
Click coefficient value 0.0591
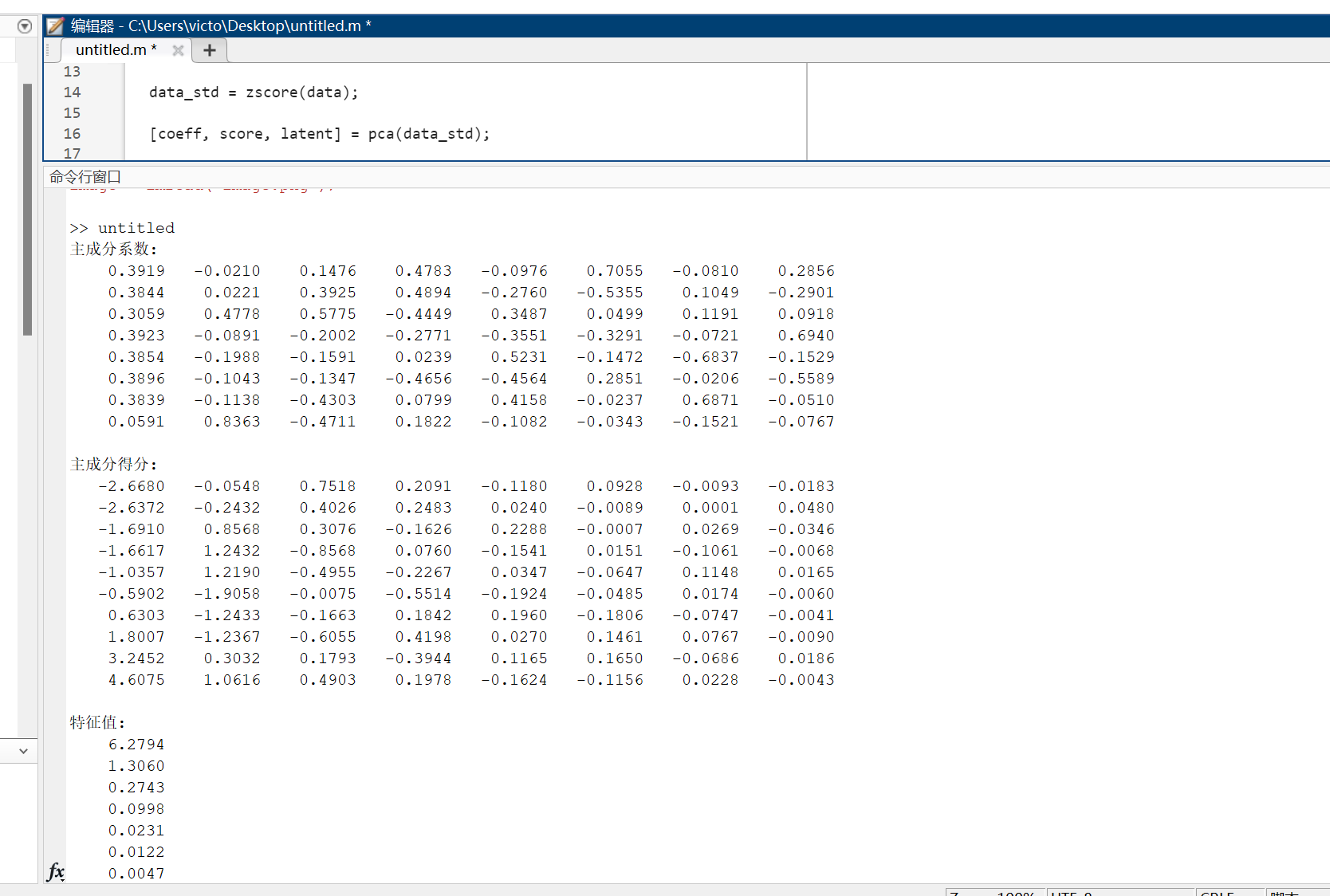point(136,422)
